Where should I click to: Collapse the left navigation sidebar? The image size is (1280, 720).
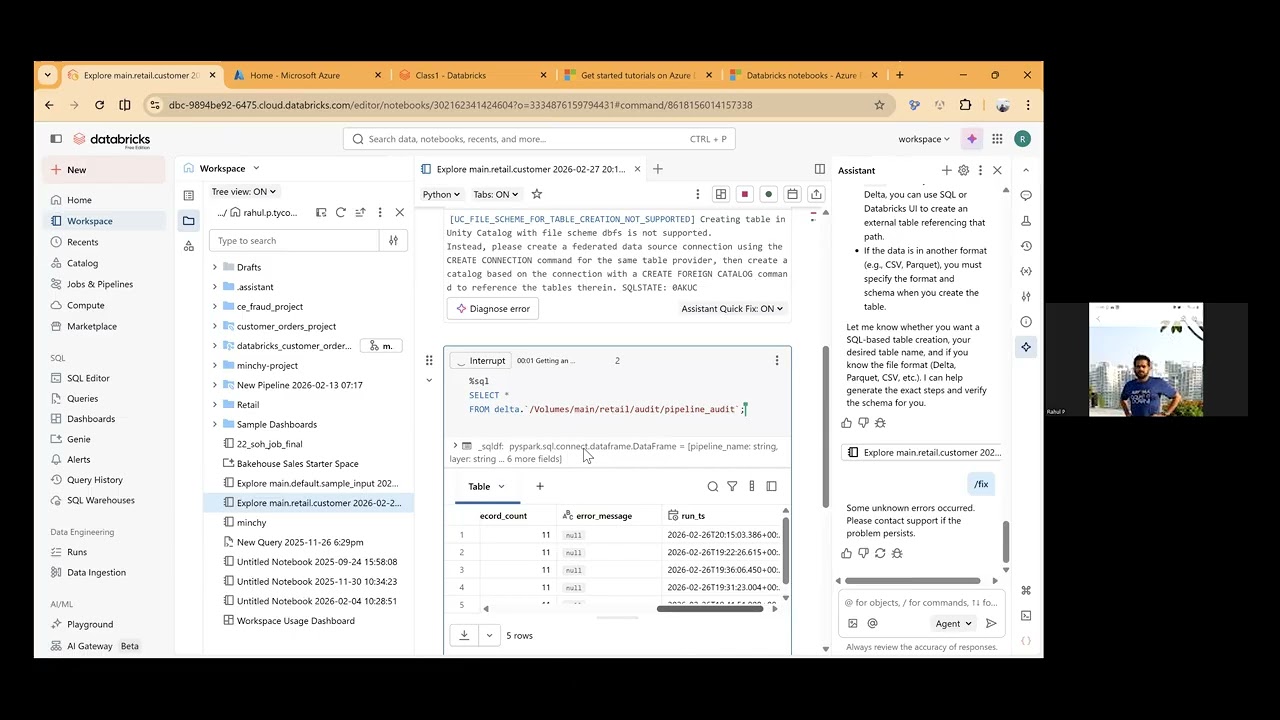point(56,139)
